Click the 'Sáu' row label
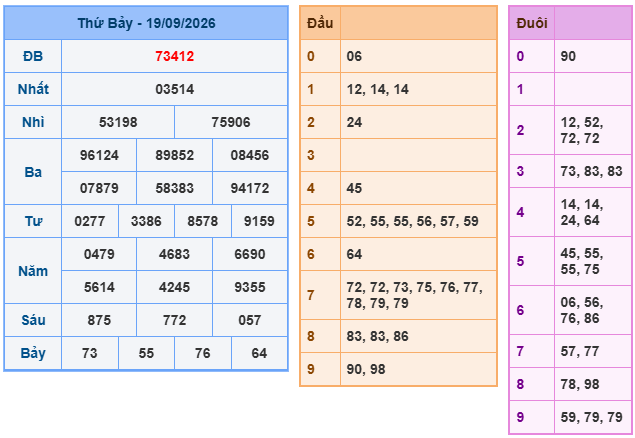The image size is (635, 438). click(33, 320)
